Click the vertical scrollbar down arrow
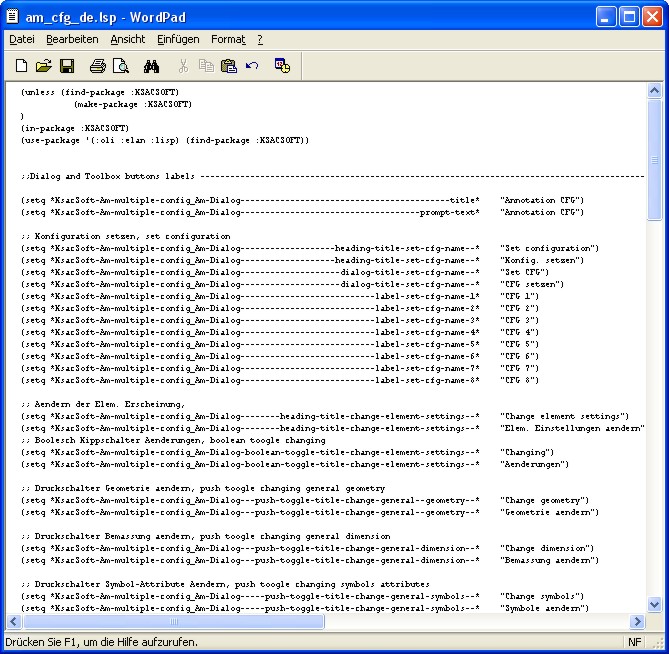This screenshot has width=669, height=654. click(654, 604)
